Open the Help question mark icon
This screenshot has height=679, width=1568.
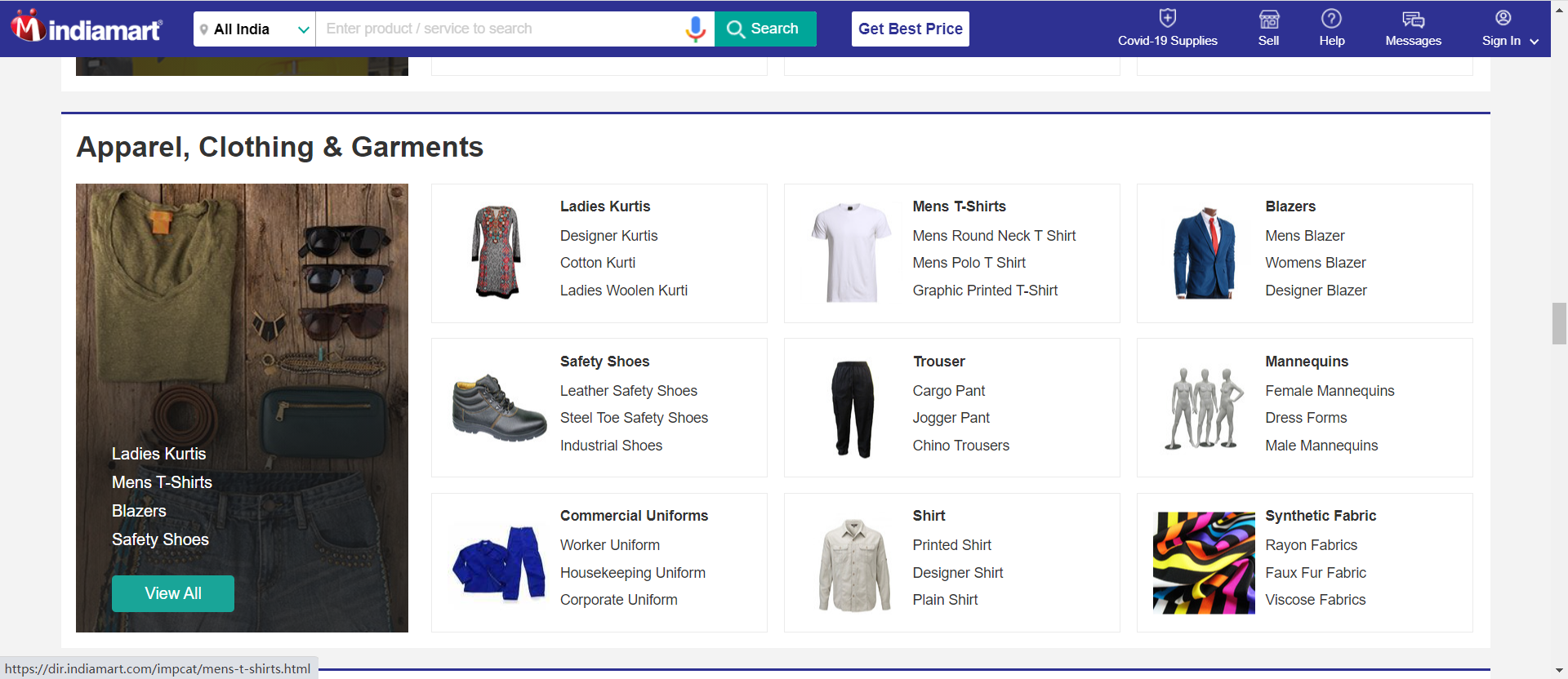coord(1331,19)
